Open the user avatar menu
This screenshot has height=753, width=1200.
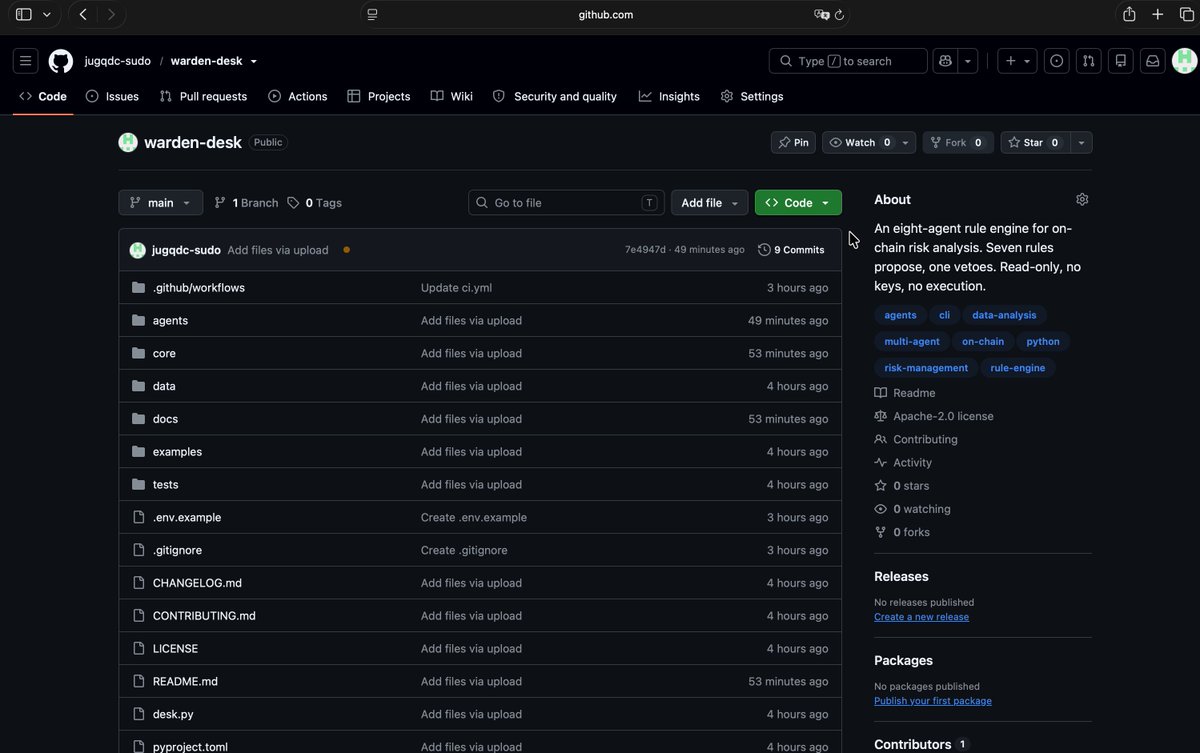1185,61
